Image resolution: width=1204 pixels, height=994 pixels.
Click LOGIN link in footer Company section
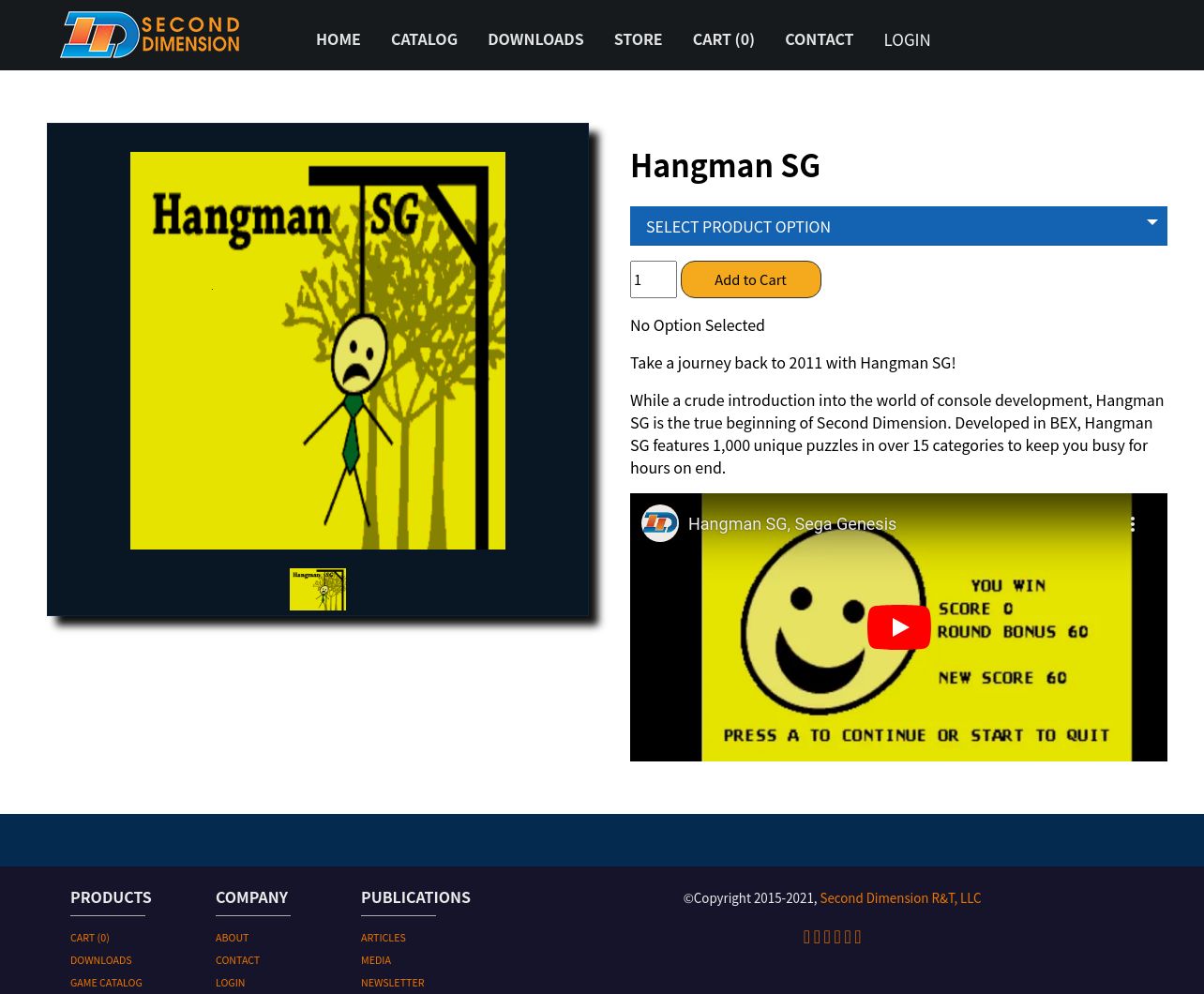[231, 983]
